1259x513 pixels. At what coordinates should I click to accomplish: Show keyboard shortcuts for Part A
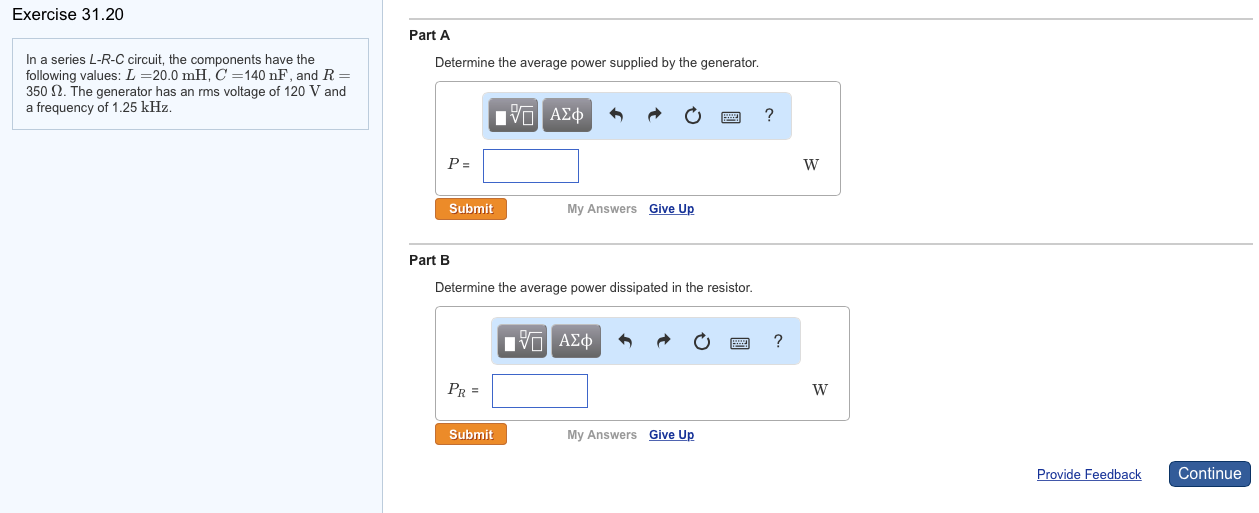[731, 117]
